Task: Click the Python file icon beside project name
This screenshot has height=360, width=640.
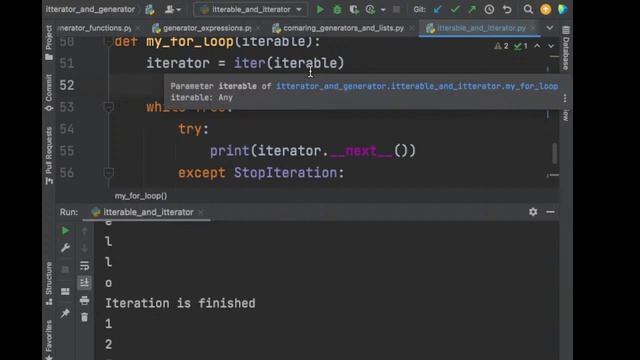Action: [x=150, y=9]
